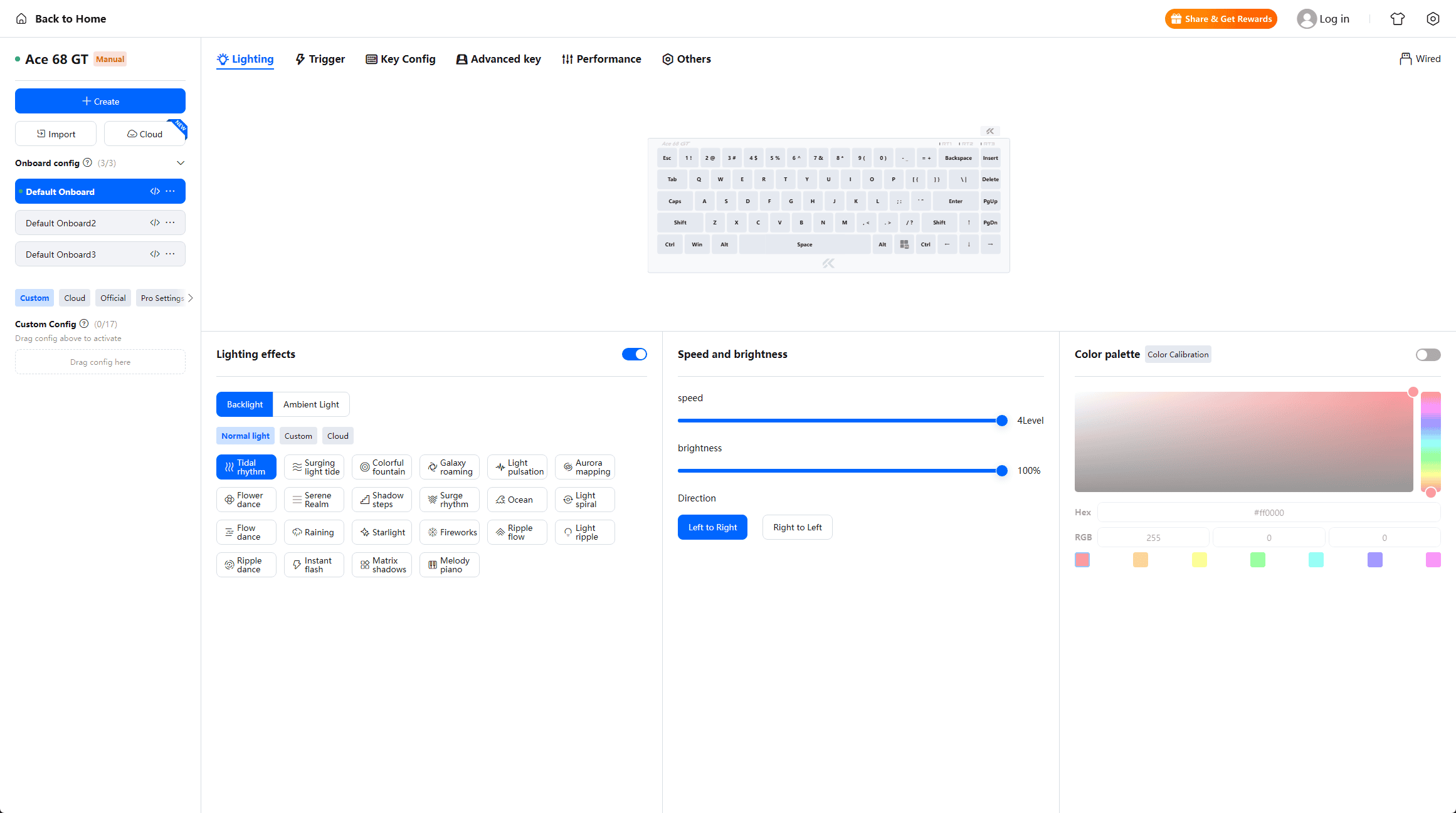1456x813 pixels.
Task: Click the Import button
Action: tap(56, 134)
